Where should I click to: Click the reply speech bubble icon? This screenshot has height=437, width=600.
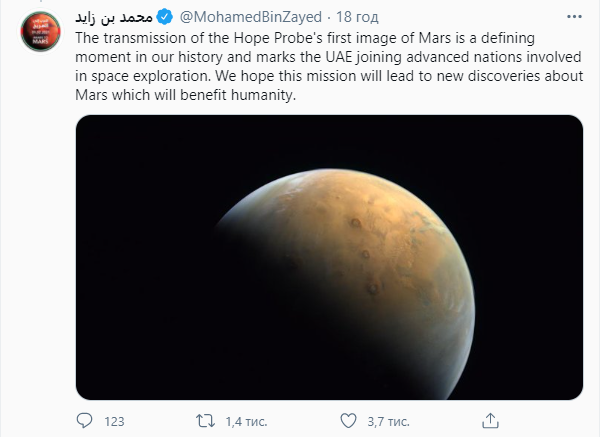85,418
